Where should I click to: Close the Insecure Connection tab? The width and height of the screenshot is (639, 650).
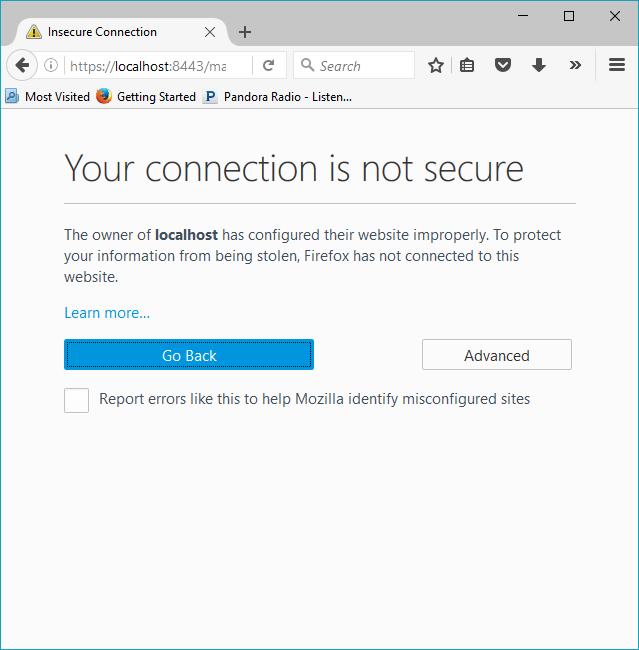coord(210,32)
